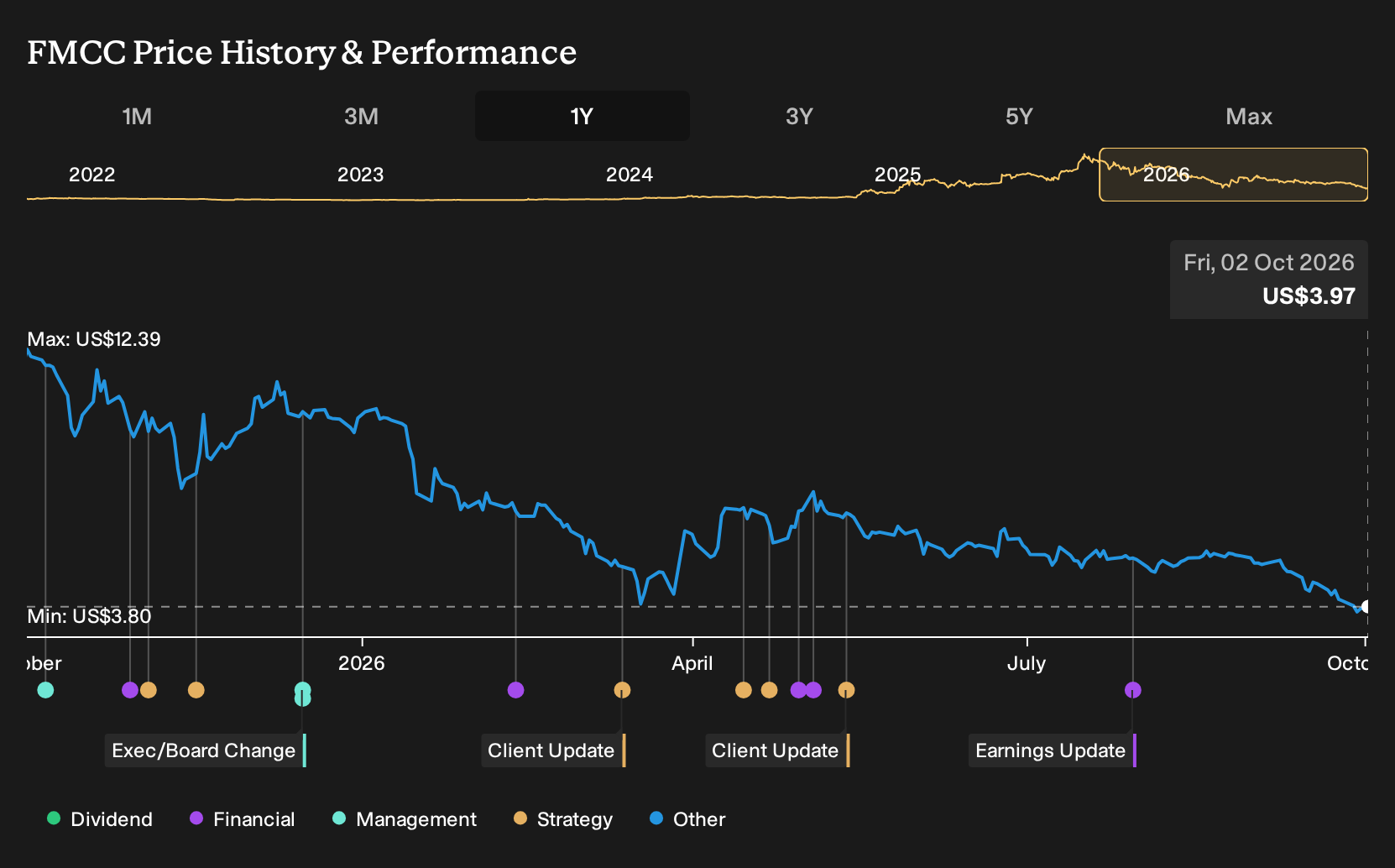Choose the 1Y range tab
Screen dimensions: 1395x868
[x=583, y=116]
